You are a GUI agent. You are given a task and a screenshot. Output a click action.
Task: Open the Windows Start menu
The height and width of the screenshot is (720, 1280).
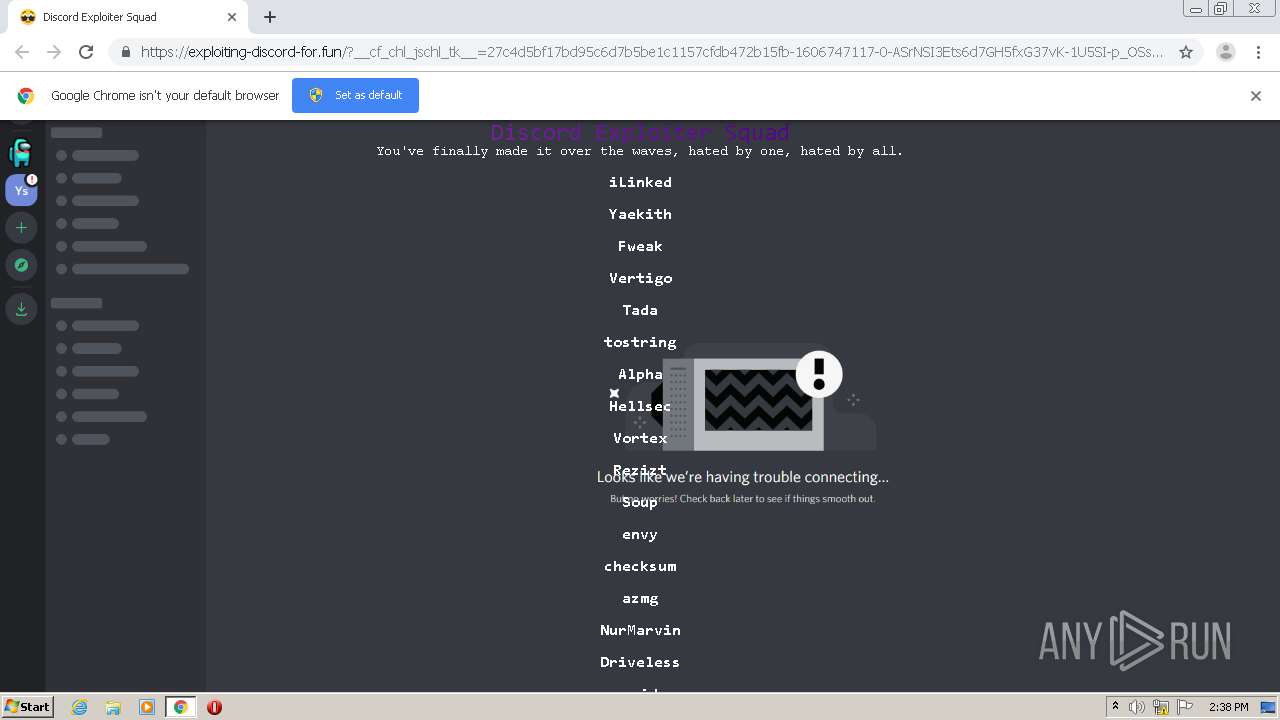27,707
